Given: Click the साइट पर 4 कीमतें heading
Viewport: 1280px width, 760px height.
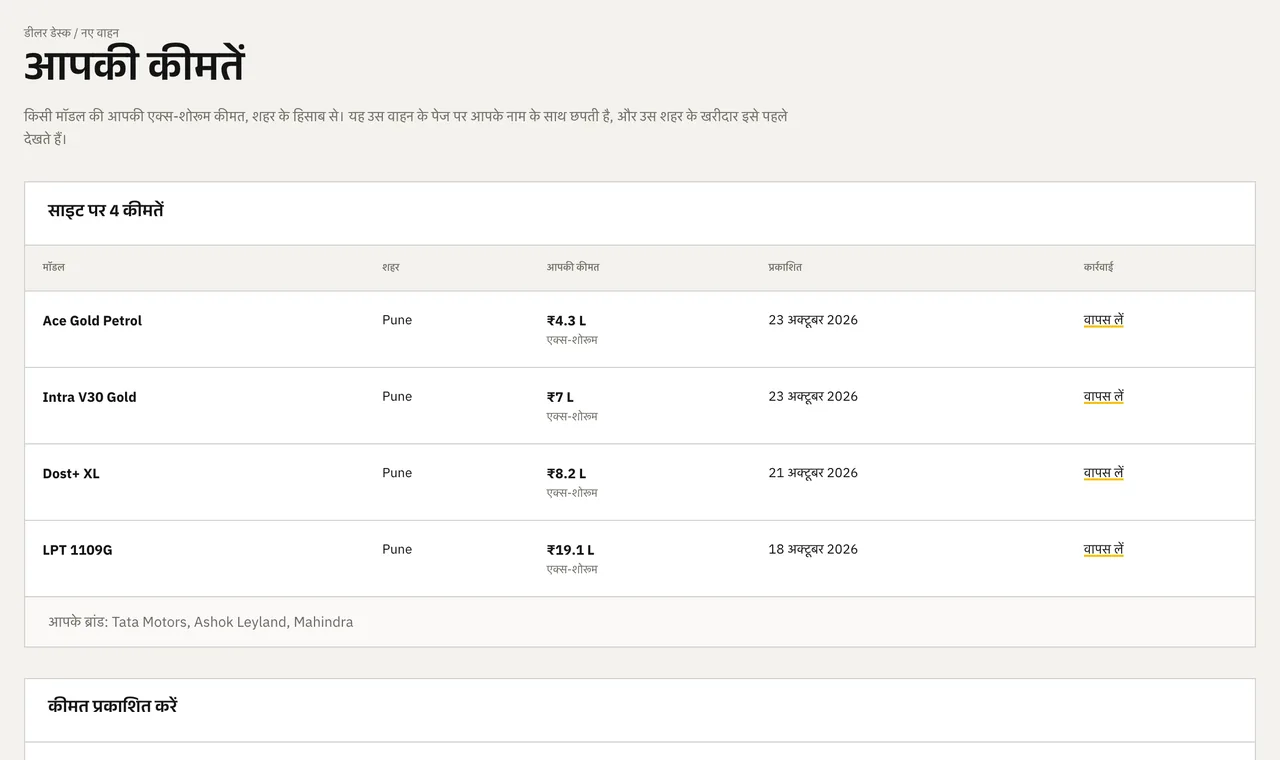Looking at the screenshot, I should pos(106,211).
